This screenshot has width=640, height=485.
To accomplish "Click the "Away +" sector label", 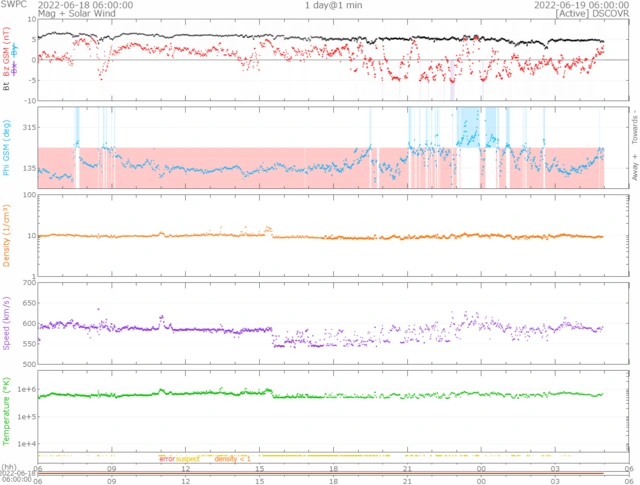I will tap(634, 167).
